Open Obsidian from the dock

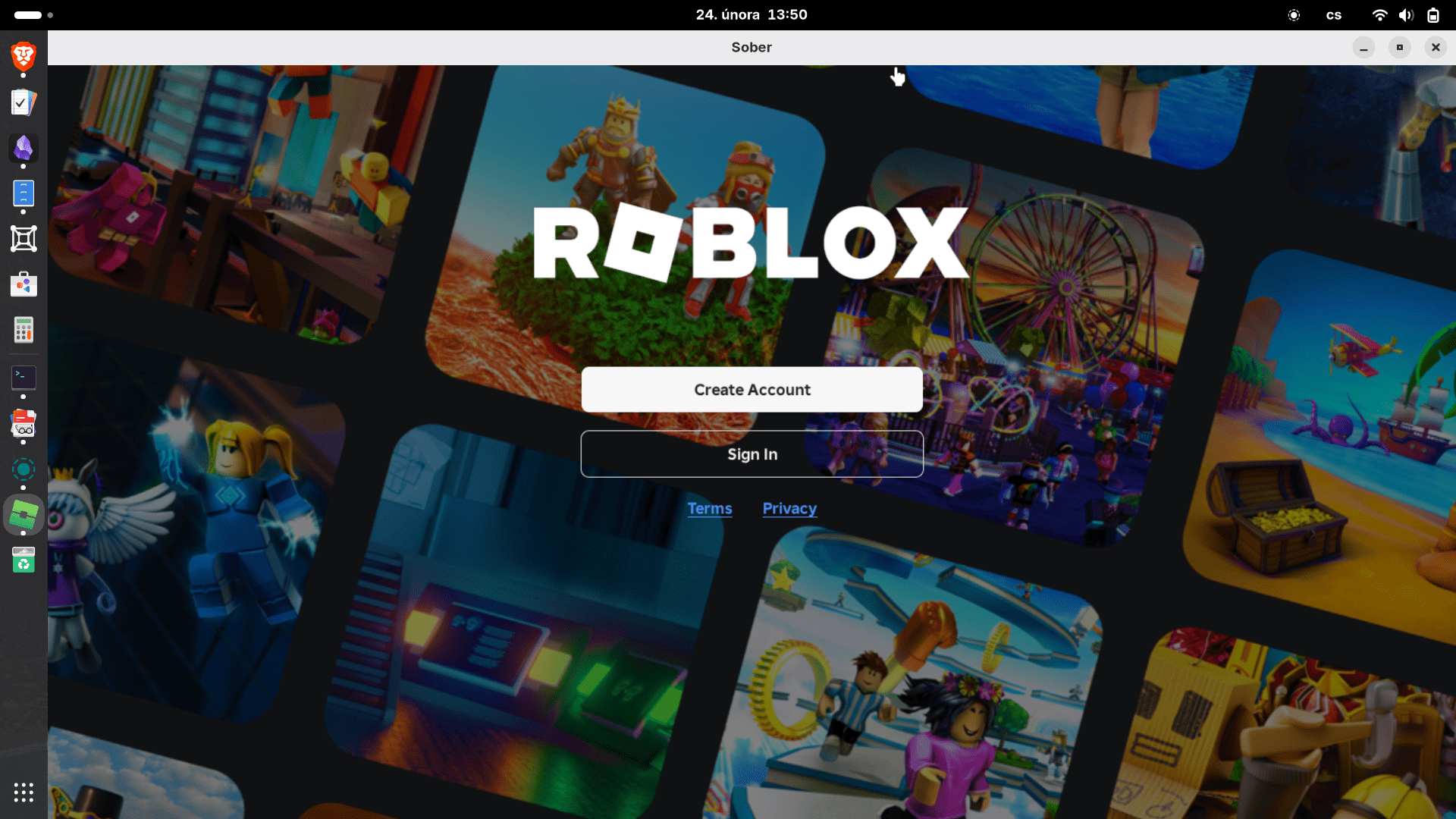click(x=24, y=148)
